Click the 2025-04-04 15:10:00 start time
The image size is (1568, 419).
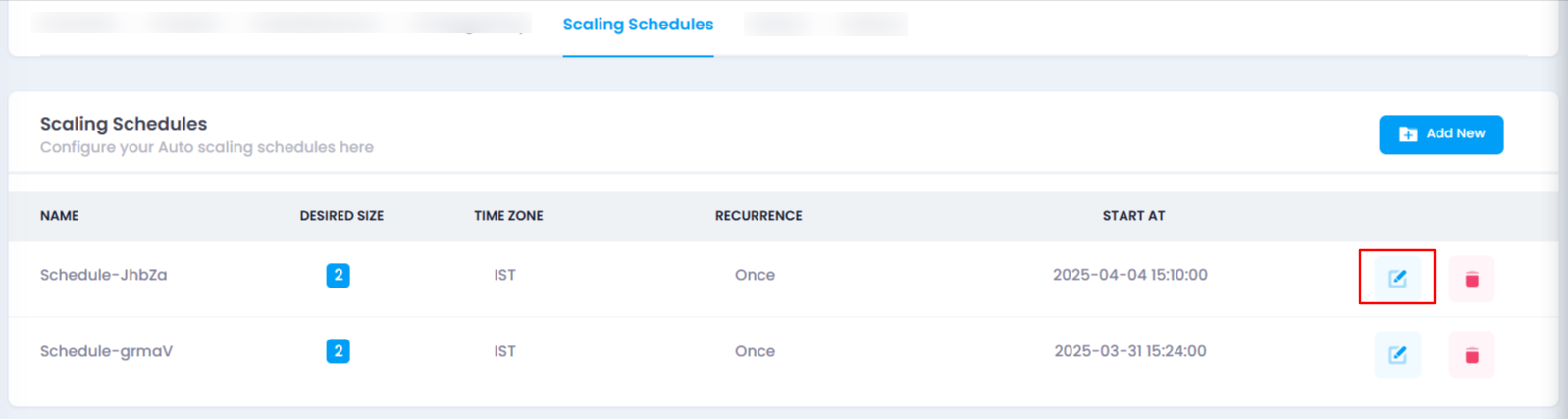(1130, 275)
